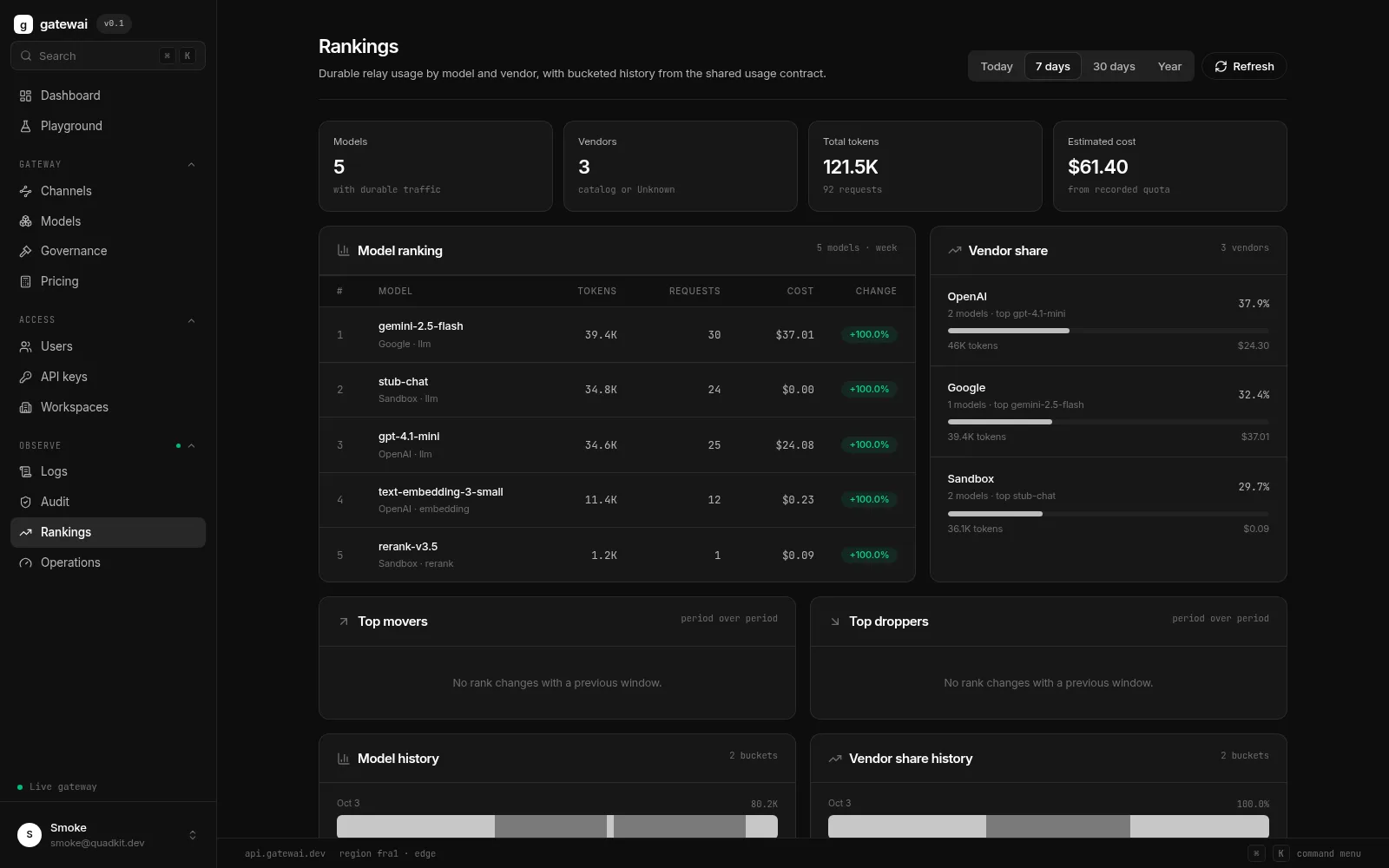The height and width of the screenshot is (868, 1389).
Task: Open the Models sidebar item
Action: 108,221
